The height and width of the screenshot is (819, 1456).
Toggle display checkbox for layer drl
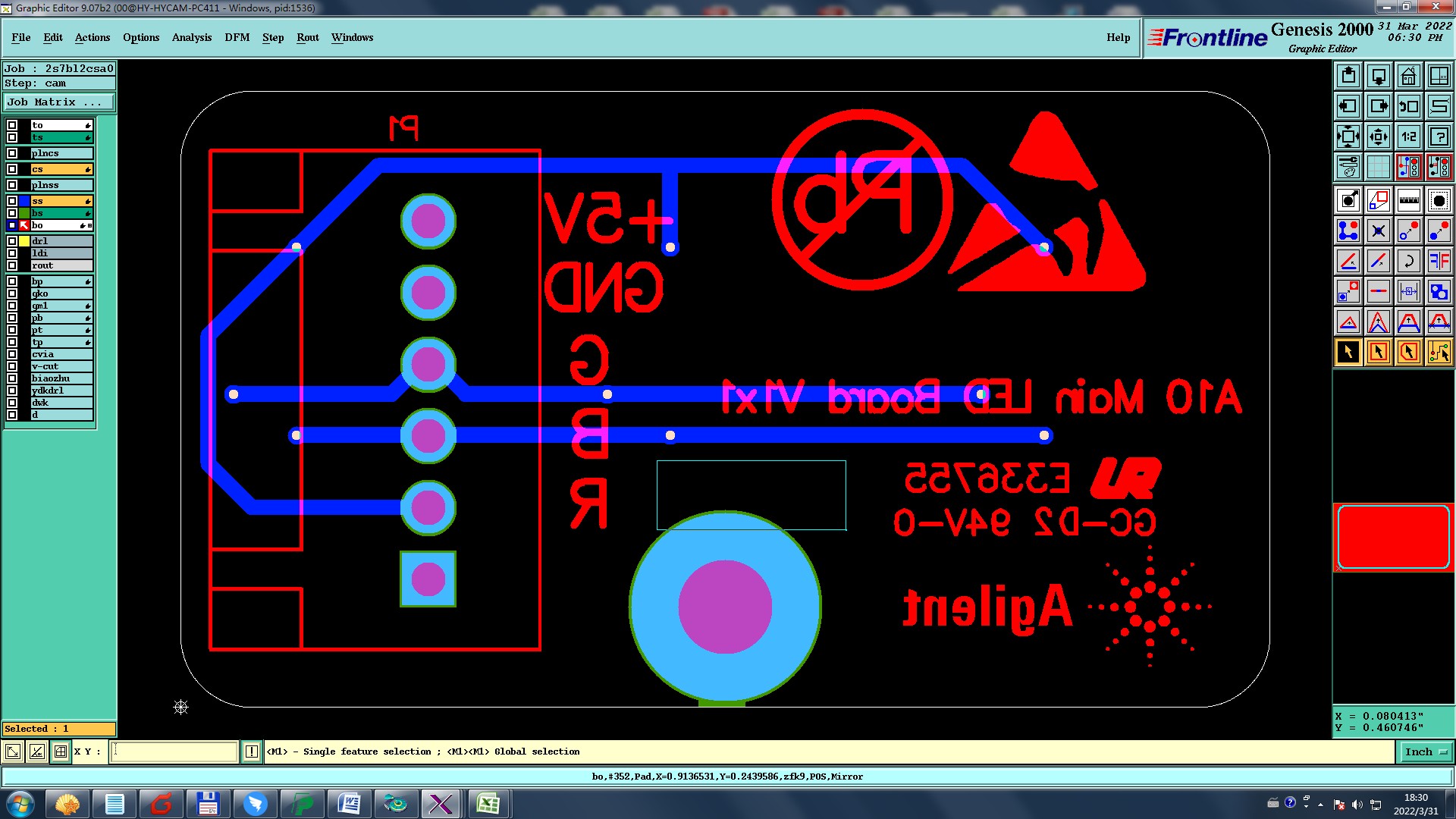[x=12, y=241]
